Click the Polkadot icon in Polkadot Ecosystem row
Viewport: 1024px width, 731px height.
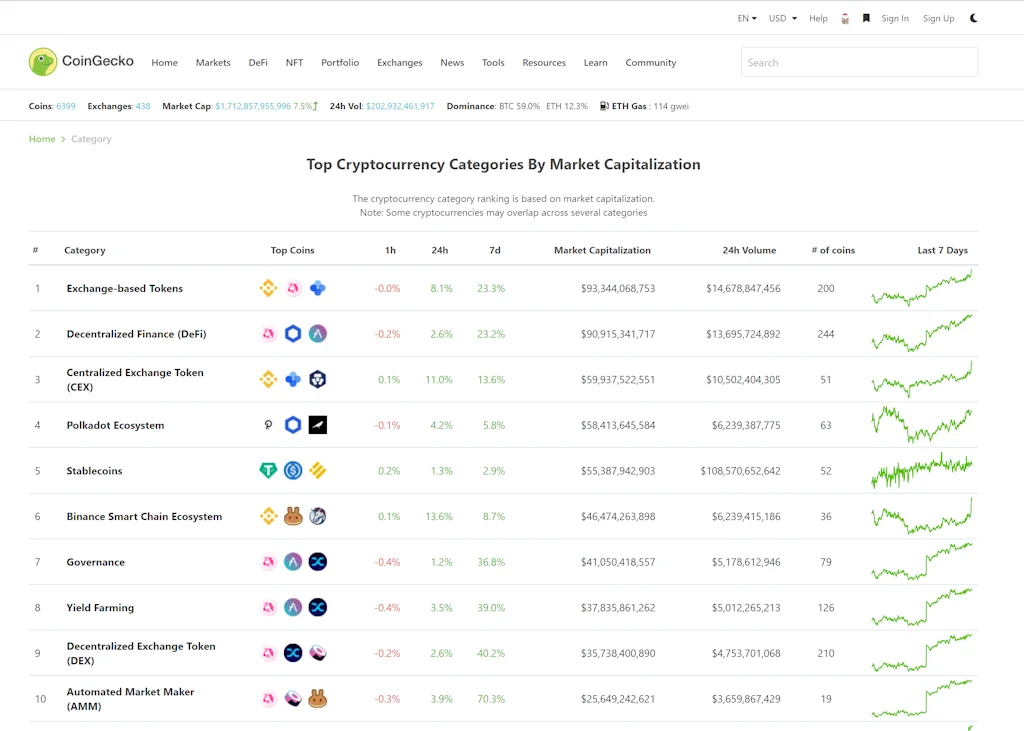coord(268,425)
